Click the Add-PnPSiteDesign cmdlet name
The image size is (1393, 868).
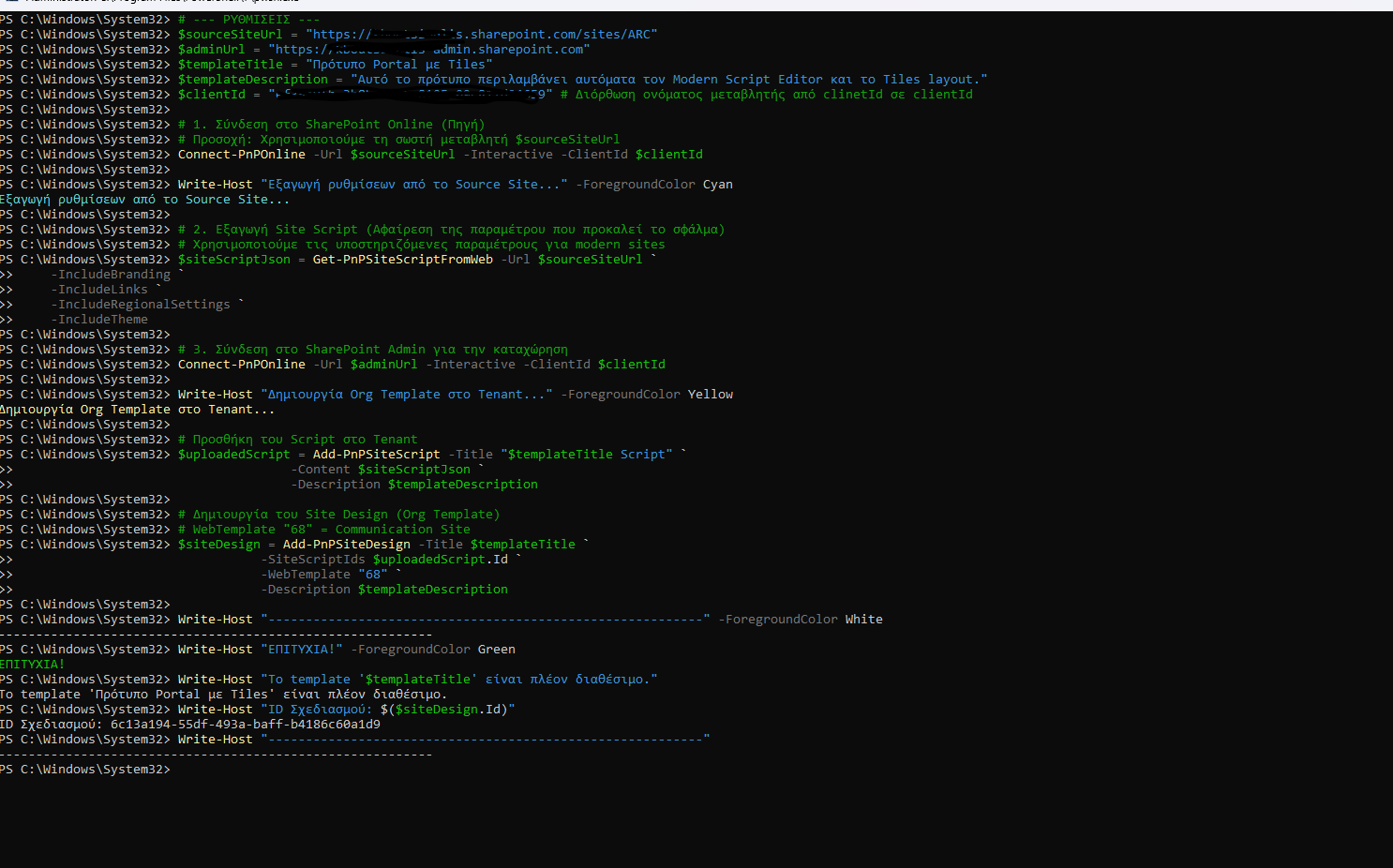click(346, 545)
